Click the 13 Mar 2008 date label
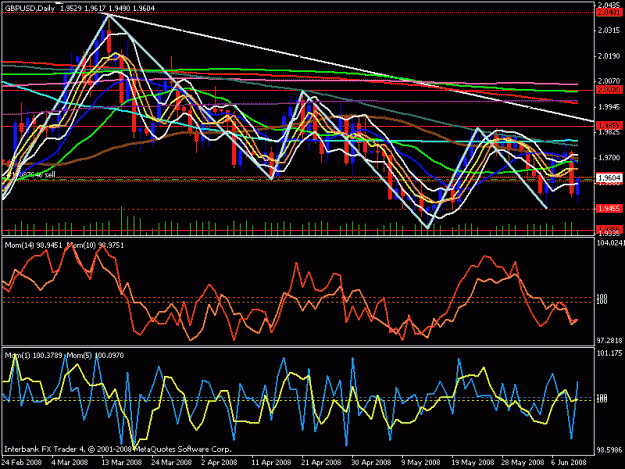Image resolution: width=625 pixels, height=469 pixels. click(x=121, y=462)
